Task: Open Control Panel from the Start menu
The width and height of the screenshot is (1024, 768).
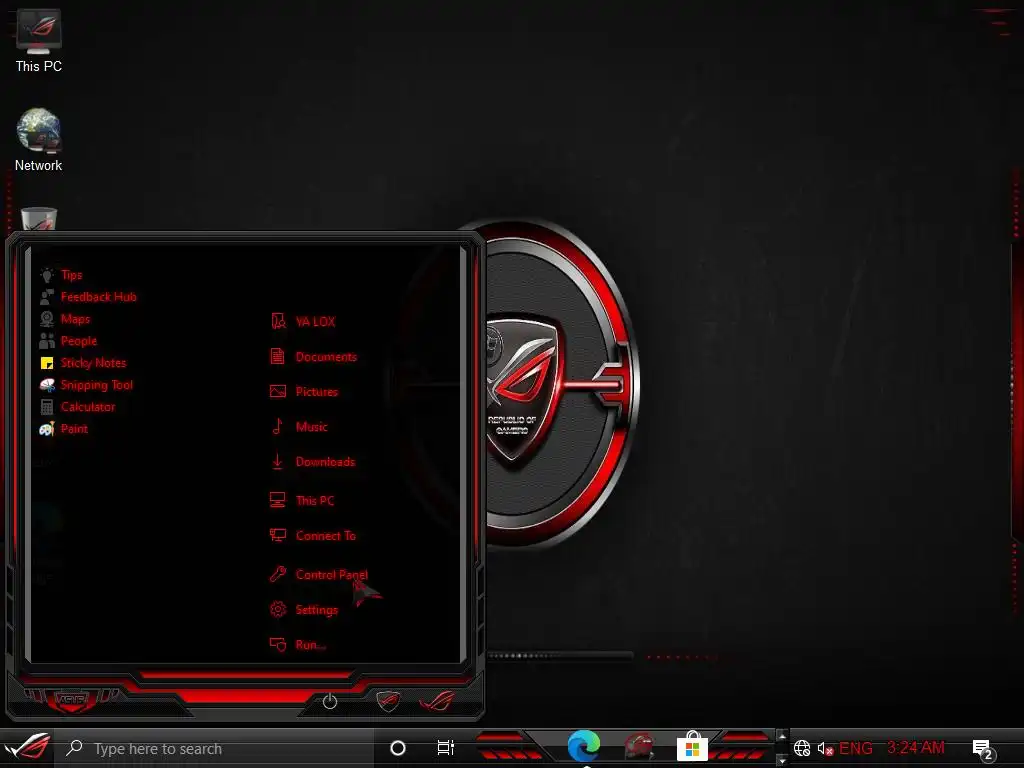Action: pyautogui.click(x=319, y=575)
